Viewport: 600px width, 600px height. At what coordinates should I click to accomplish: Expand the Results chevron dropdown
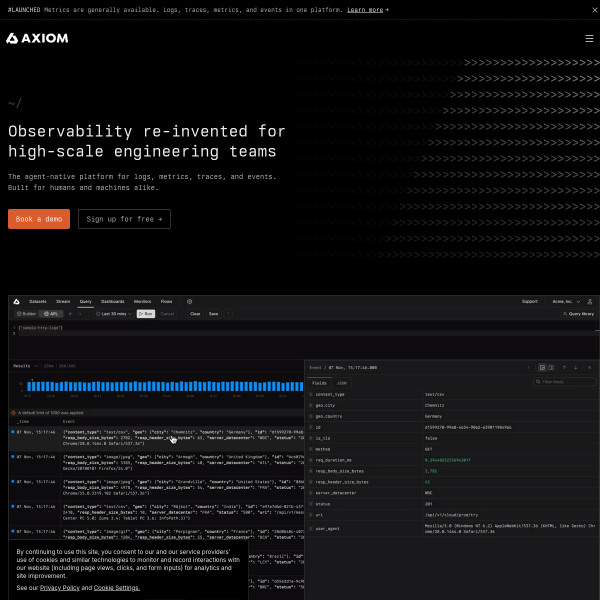(x=36, y=366)
